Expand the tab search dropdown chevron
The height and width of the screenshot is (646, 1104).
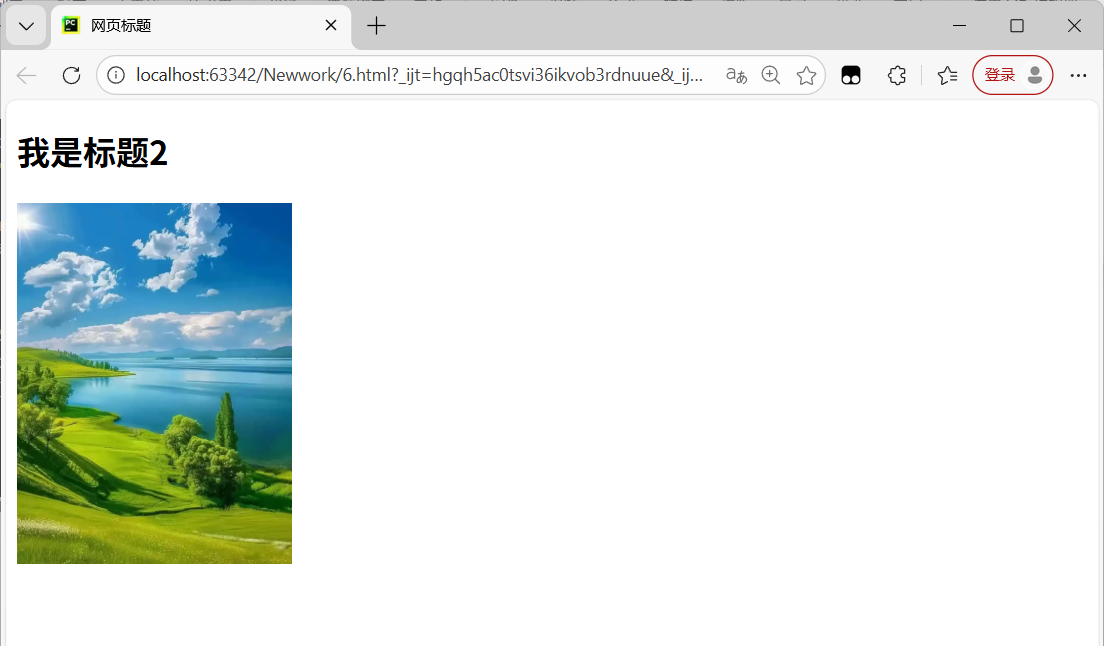pyautogui.click(x=26, y=27)
